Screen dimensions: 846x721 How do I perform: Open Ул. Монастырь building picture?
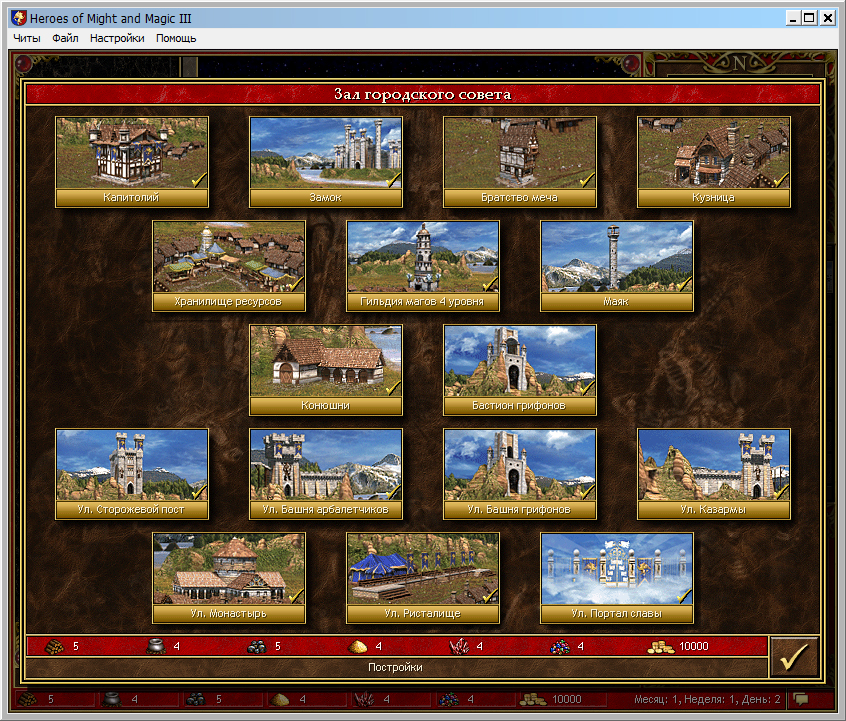229,569
